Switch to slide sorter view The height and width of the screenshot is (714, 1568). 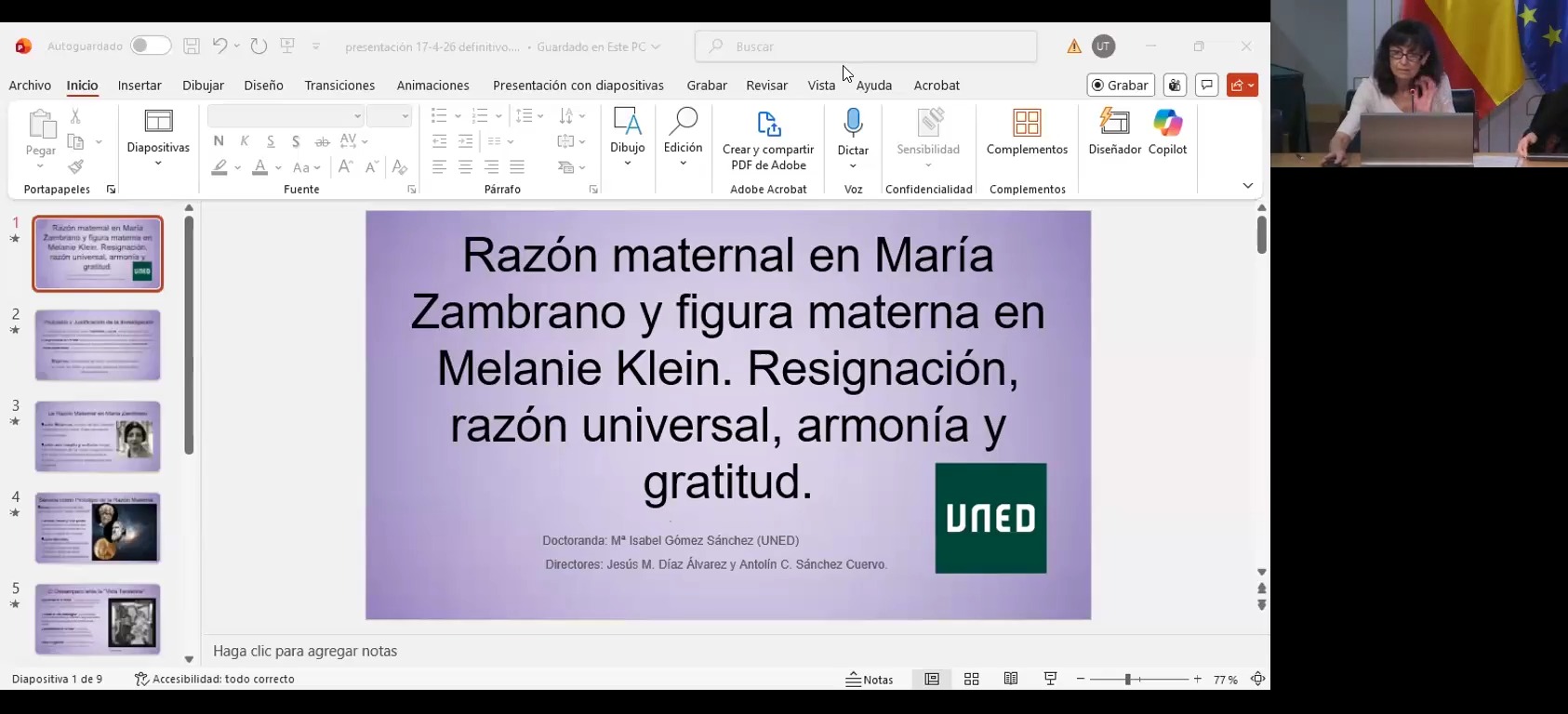[x=972, y=680]
